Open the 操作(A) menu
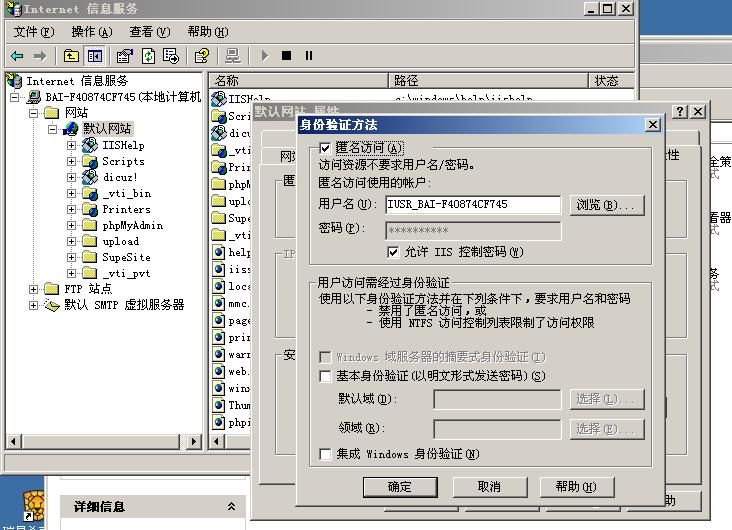Image resolution: width=732 pixels, height=530 pixels. pyautogui.click(x=92, y=32)
